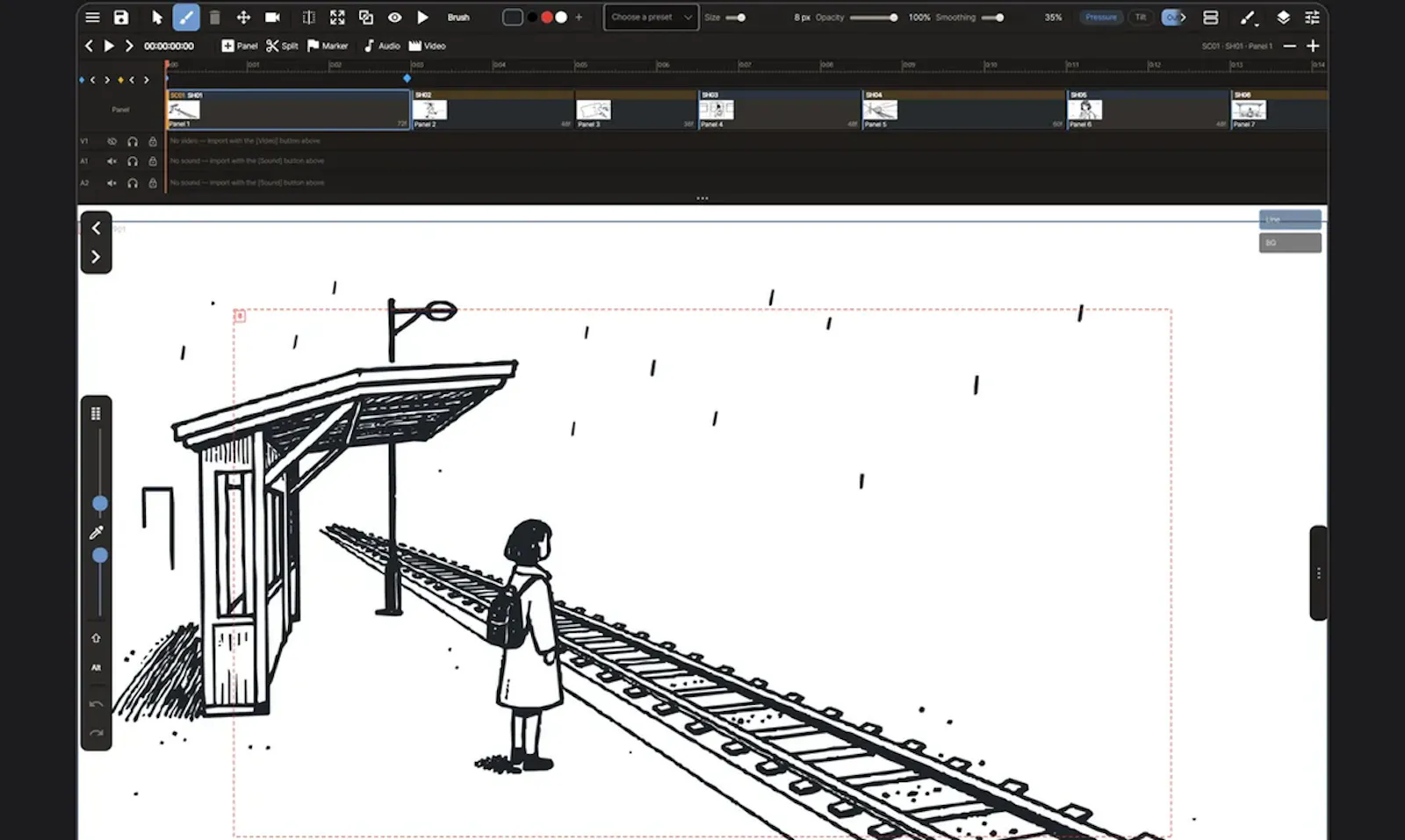Open the sliders settings icon
Viewport: 1405px width, 840px height.
(1312, 17)
